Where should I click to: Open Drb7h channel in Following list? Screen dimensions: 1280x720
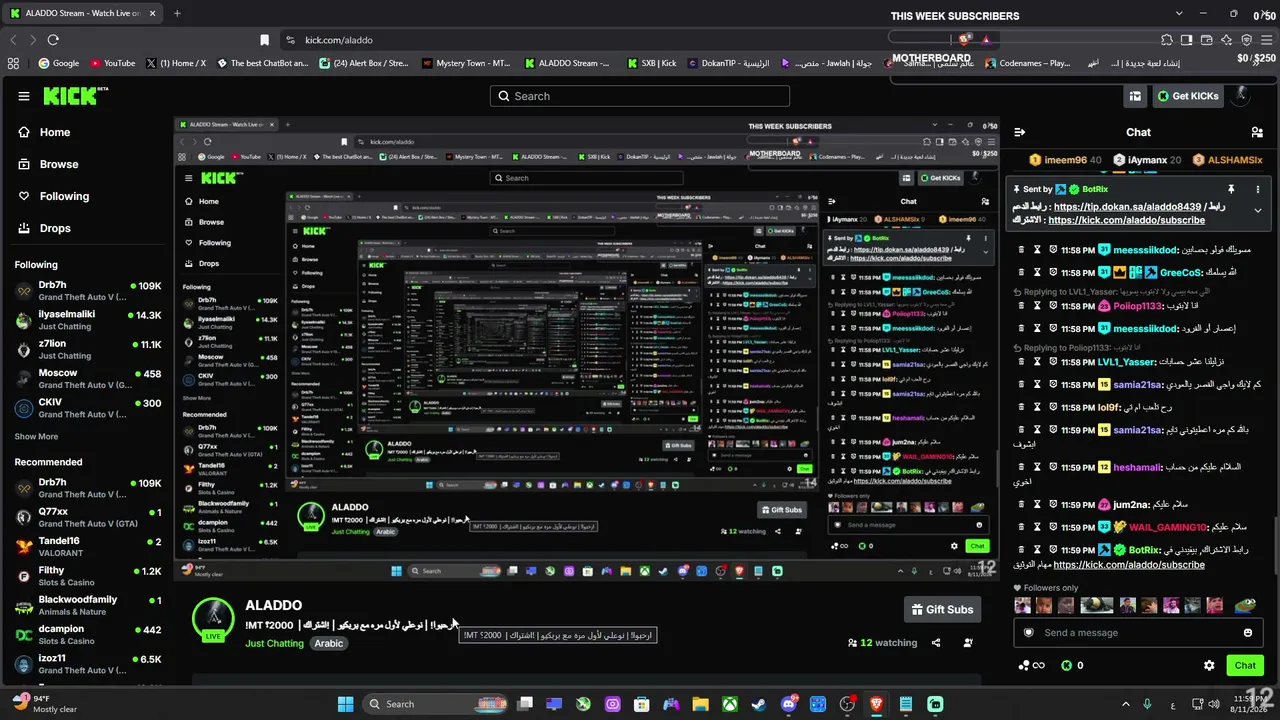[x=88, y=291]
